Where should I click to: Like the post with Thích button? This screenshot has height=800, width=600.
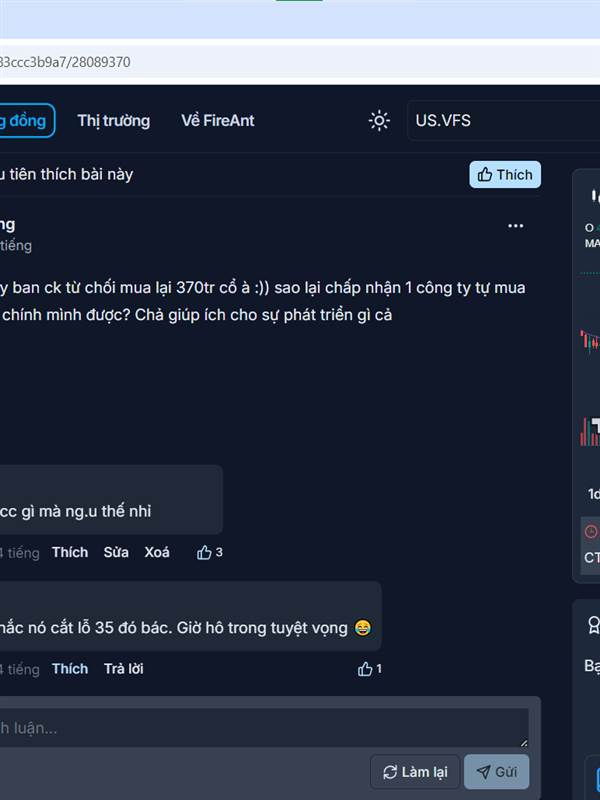coord(505,174)
